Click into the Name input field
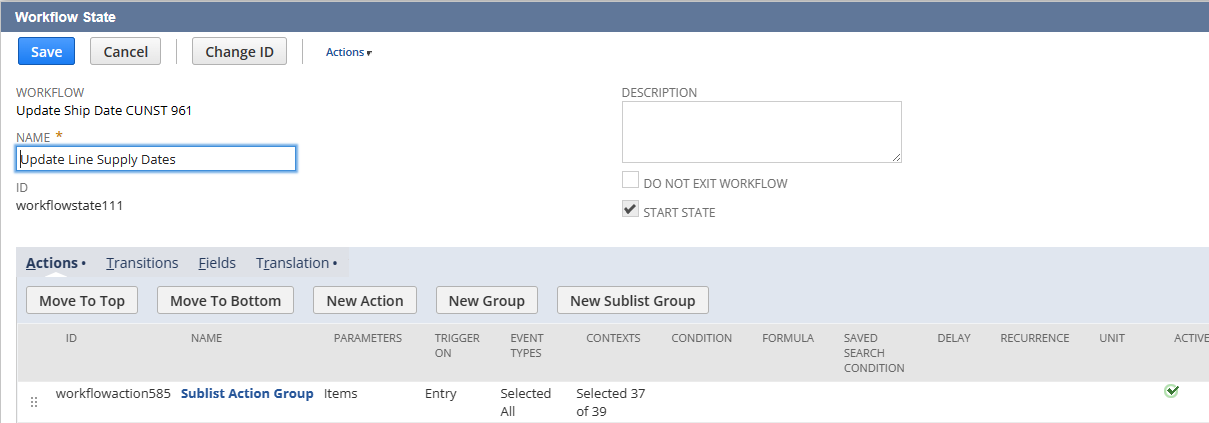Image resolution: width=1209 pixels, height=423 pixels. 156,159
